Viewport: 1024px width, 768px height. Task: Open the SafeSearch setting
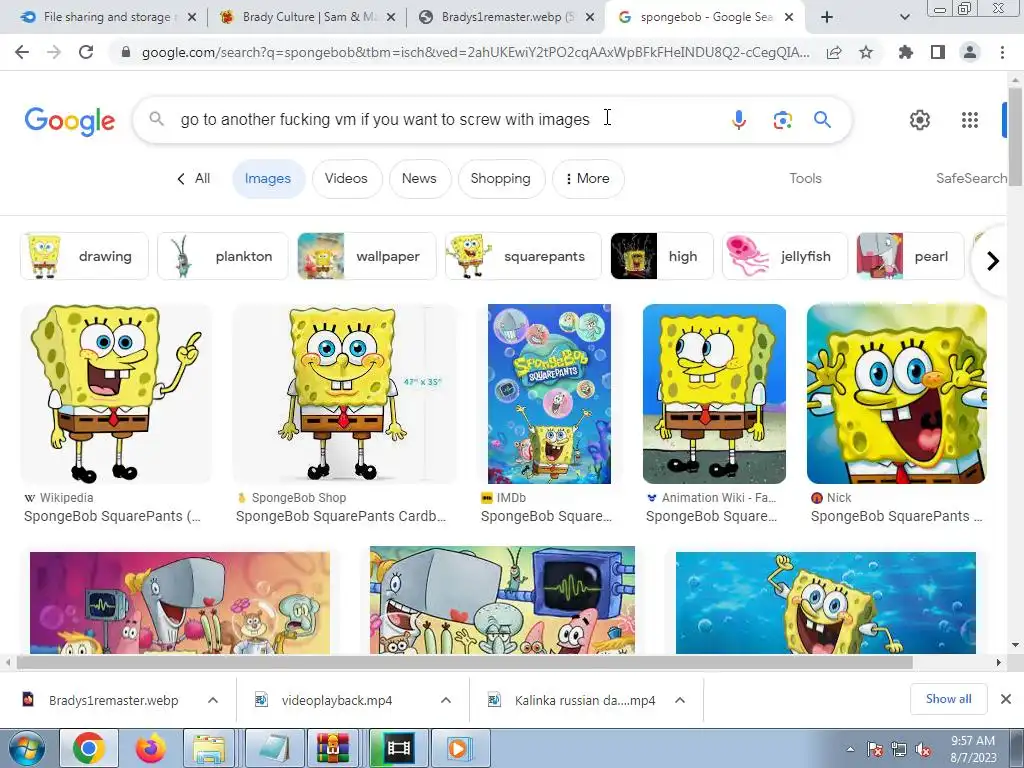point(971,178)
